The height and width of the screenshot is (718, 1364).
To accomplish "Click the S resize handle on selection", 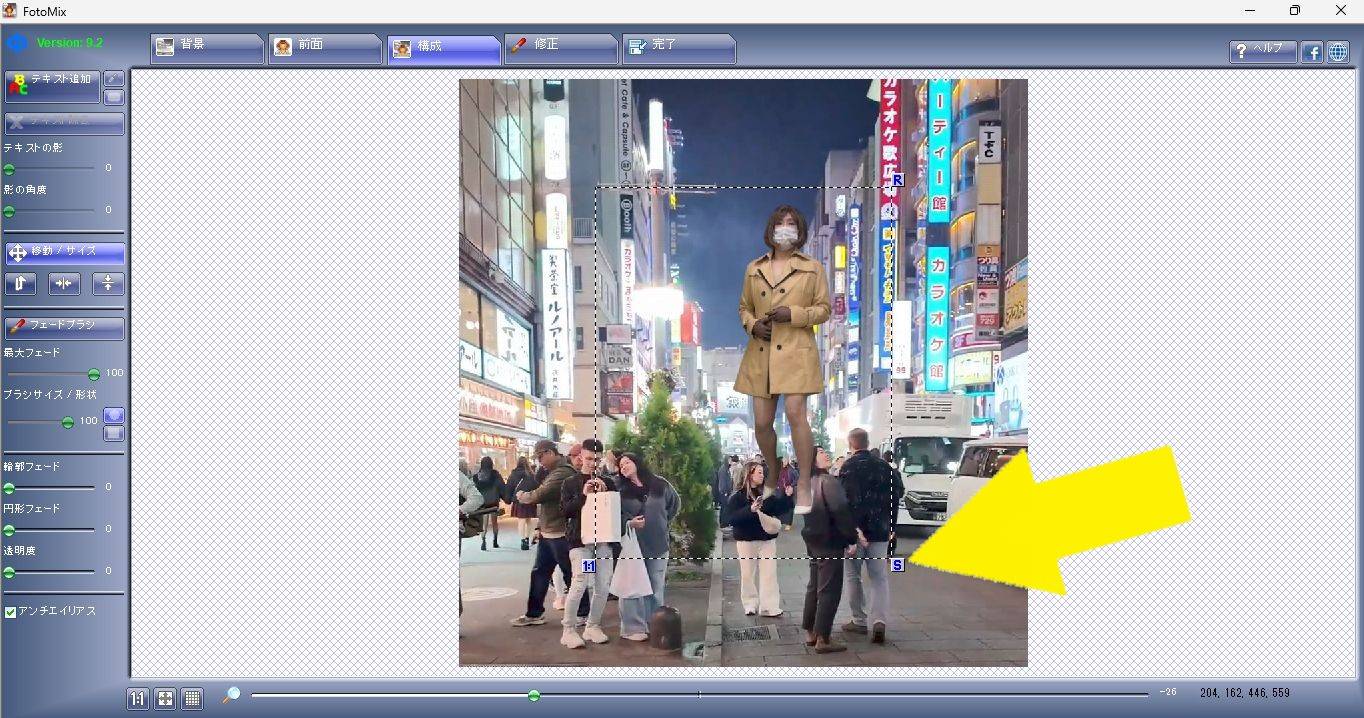I will [x=897, y=565].
